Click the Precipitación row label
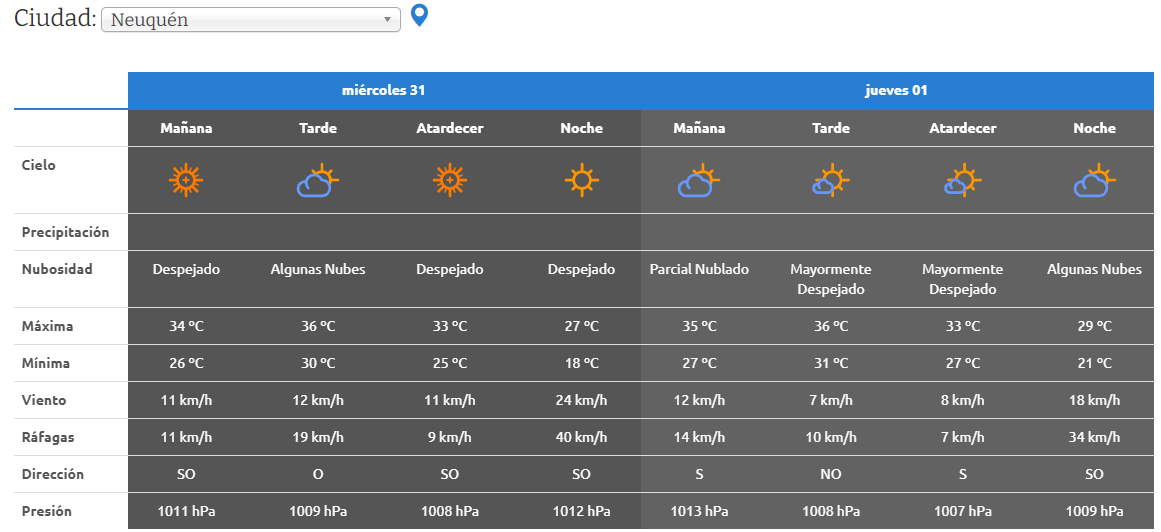This screenshot has width=1161, height=532. point(65,232)
